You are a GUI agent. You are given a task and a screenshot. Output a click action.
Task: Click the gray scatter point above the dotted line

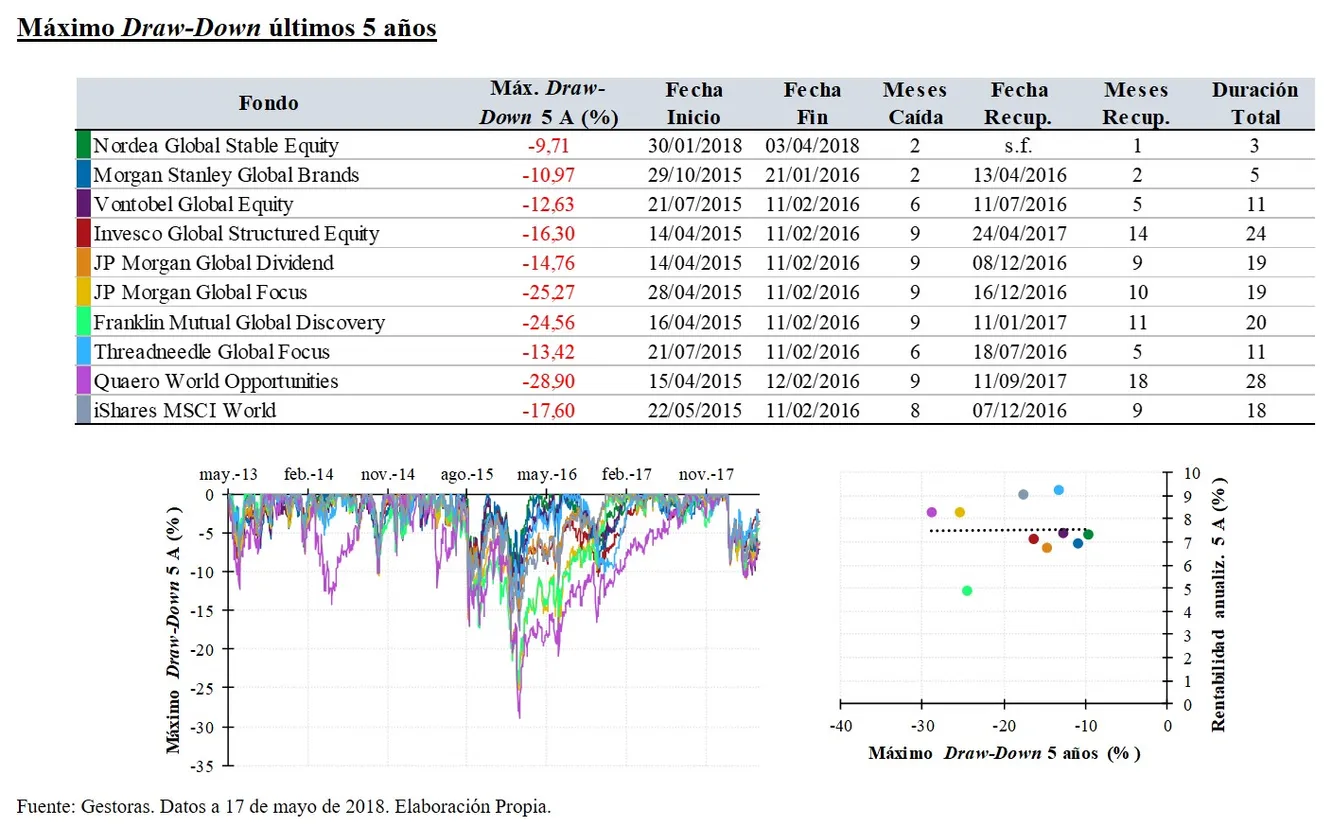1023,494
